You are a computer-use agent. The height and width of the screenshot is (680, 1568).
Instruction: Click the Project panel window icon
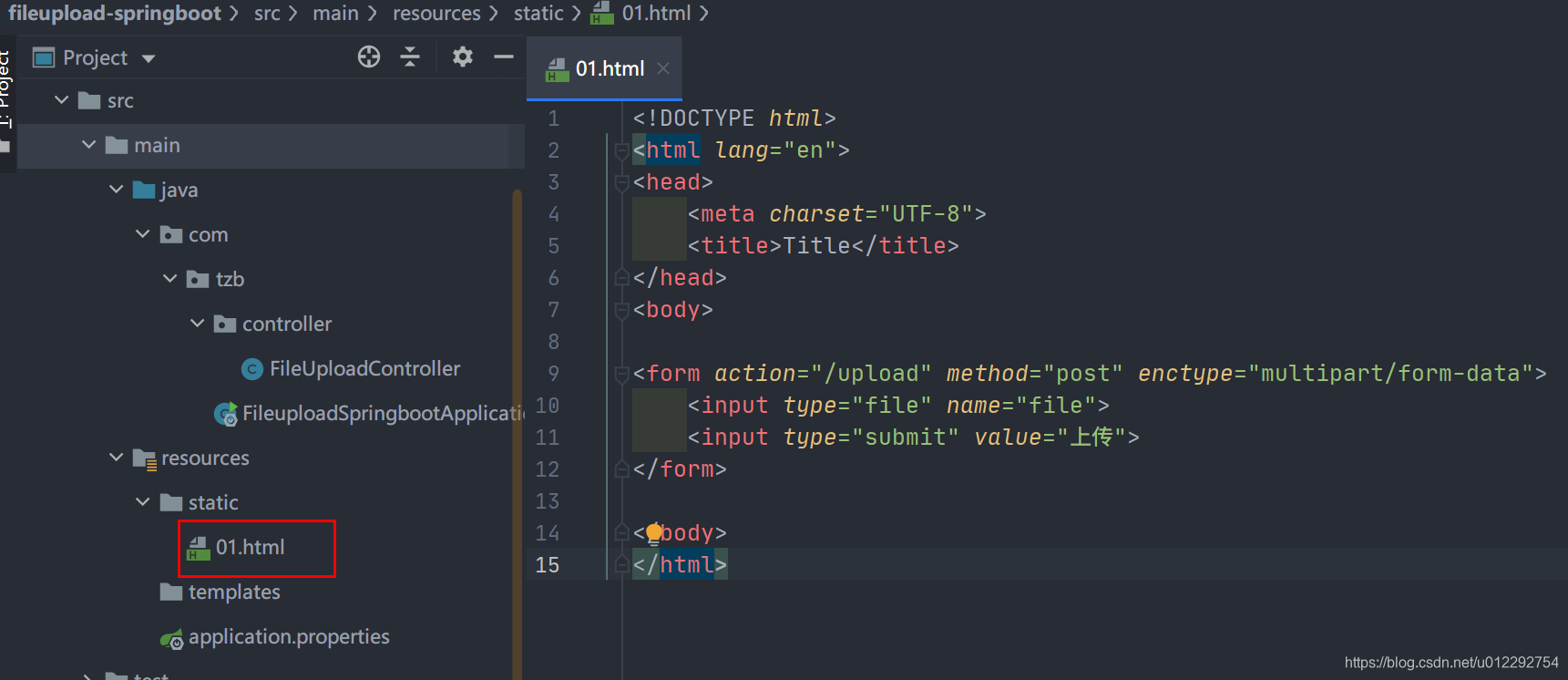pos(44,58)
